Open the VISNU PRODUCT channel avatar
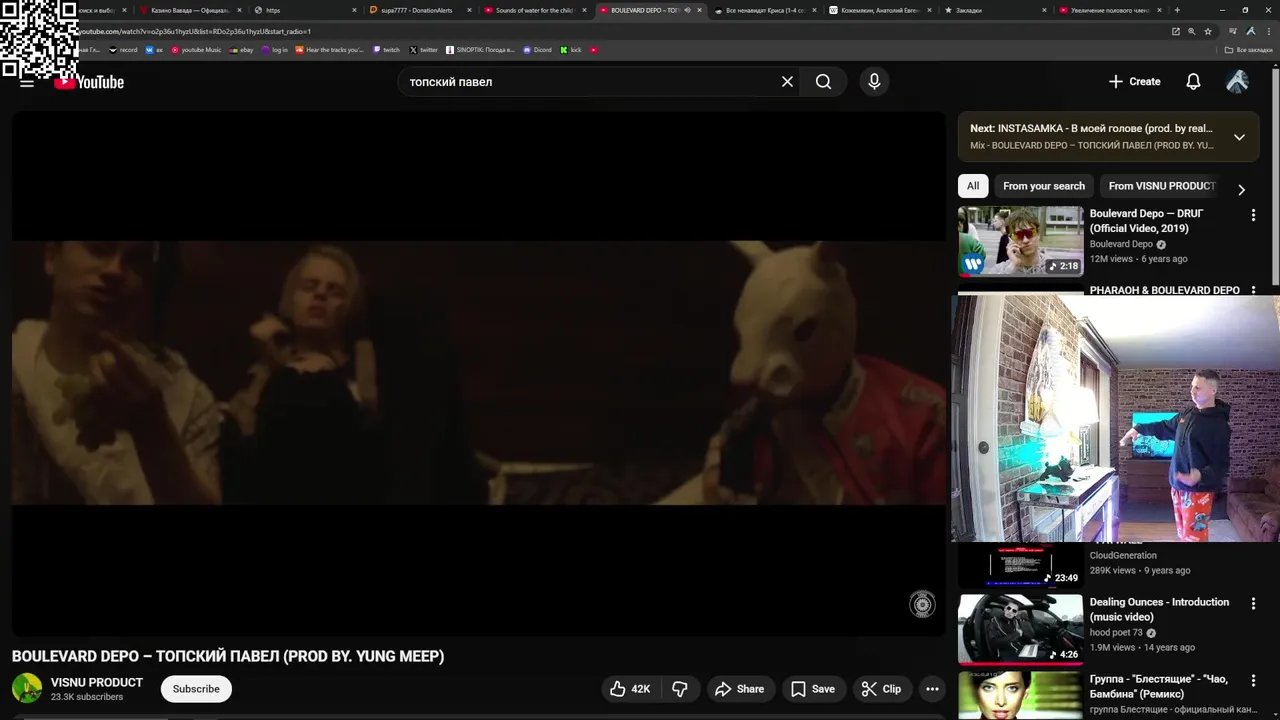Image resolution: width=1280 pixels, height=720 pixels. (27, 689)
